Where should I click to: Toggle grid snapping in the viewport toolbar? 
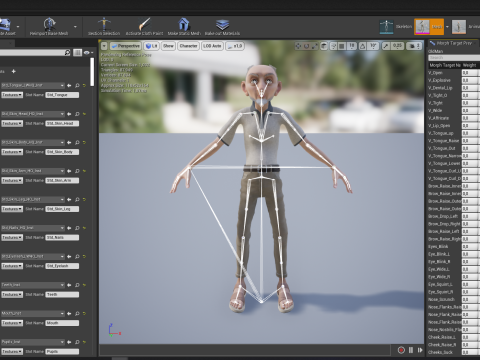[341, 46]
